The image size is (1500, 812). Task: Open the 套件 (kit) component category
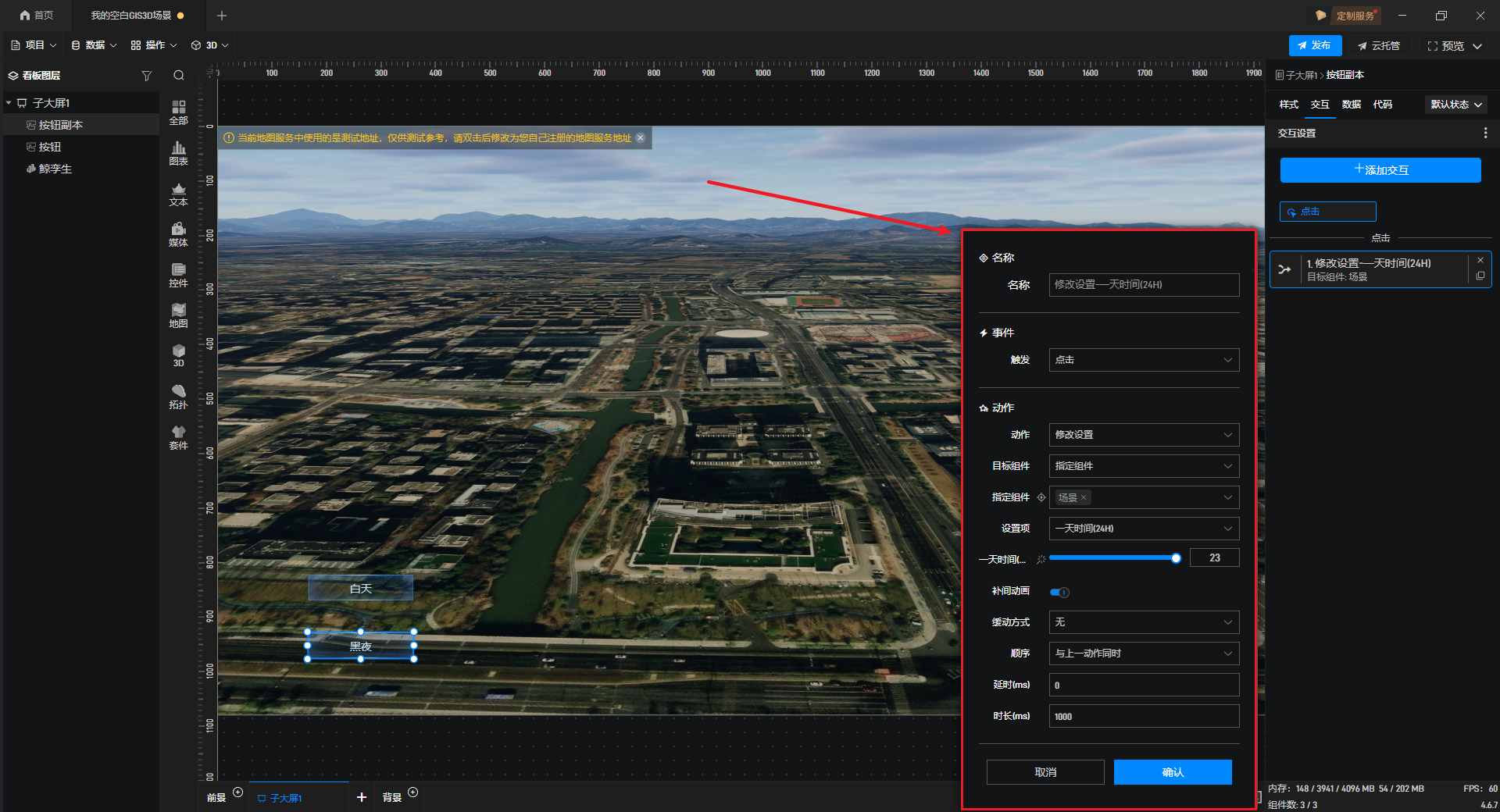(x=178, y=436)
